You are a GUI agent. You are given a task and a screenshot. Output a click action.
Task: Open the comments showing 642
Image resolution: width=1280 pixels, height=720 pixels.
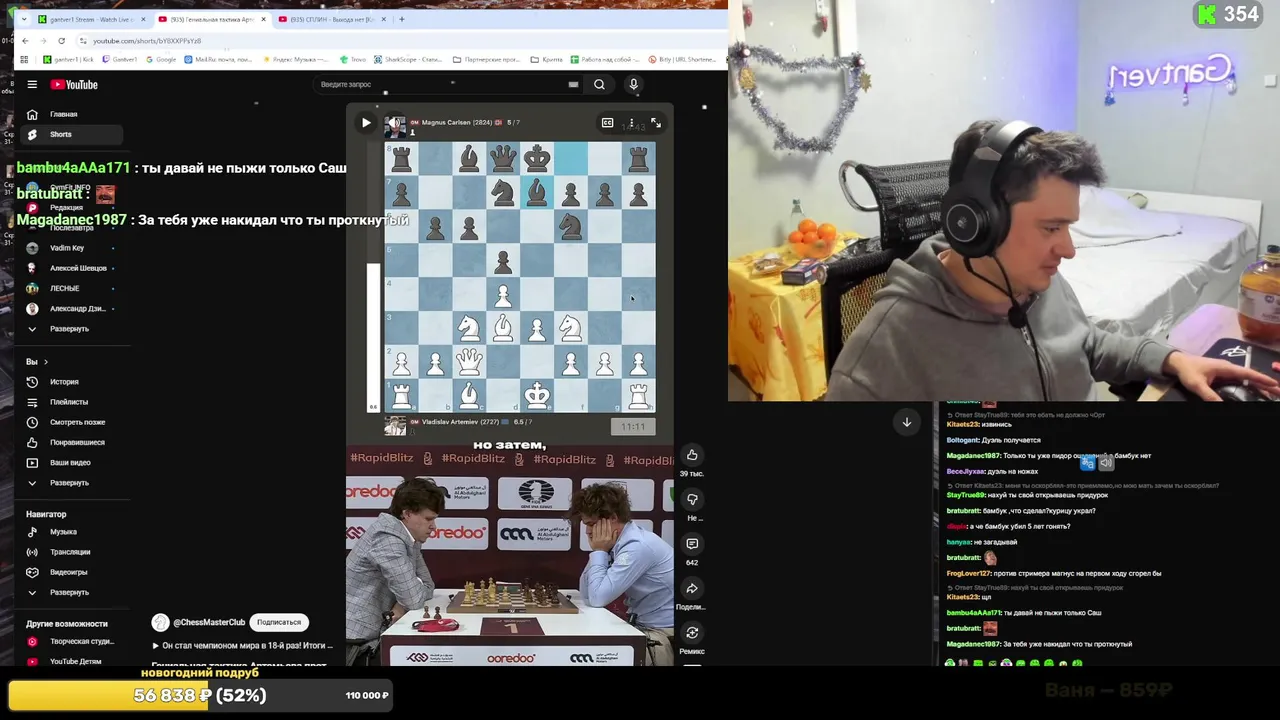point(692,544)
